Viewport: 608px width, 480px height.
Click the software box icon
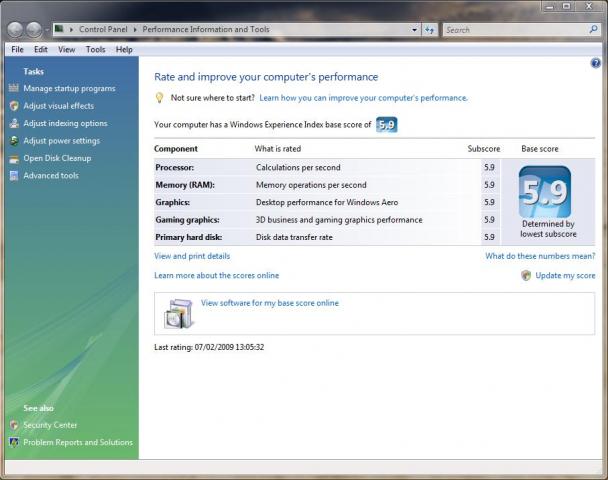178,314
